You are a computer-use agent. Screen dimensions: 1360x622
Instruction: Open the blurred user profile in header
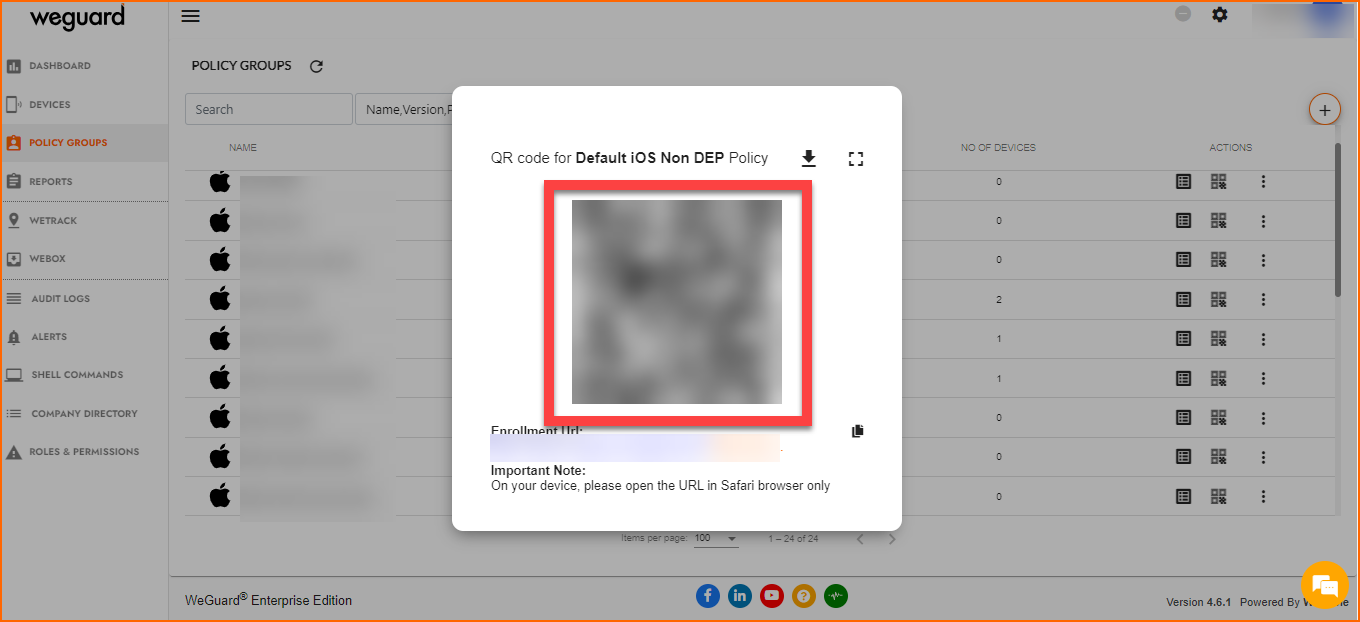[1304, 19]
